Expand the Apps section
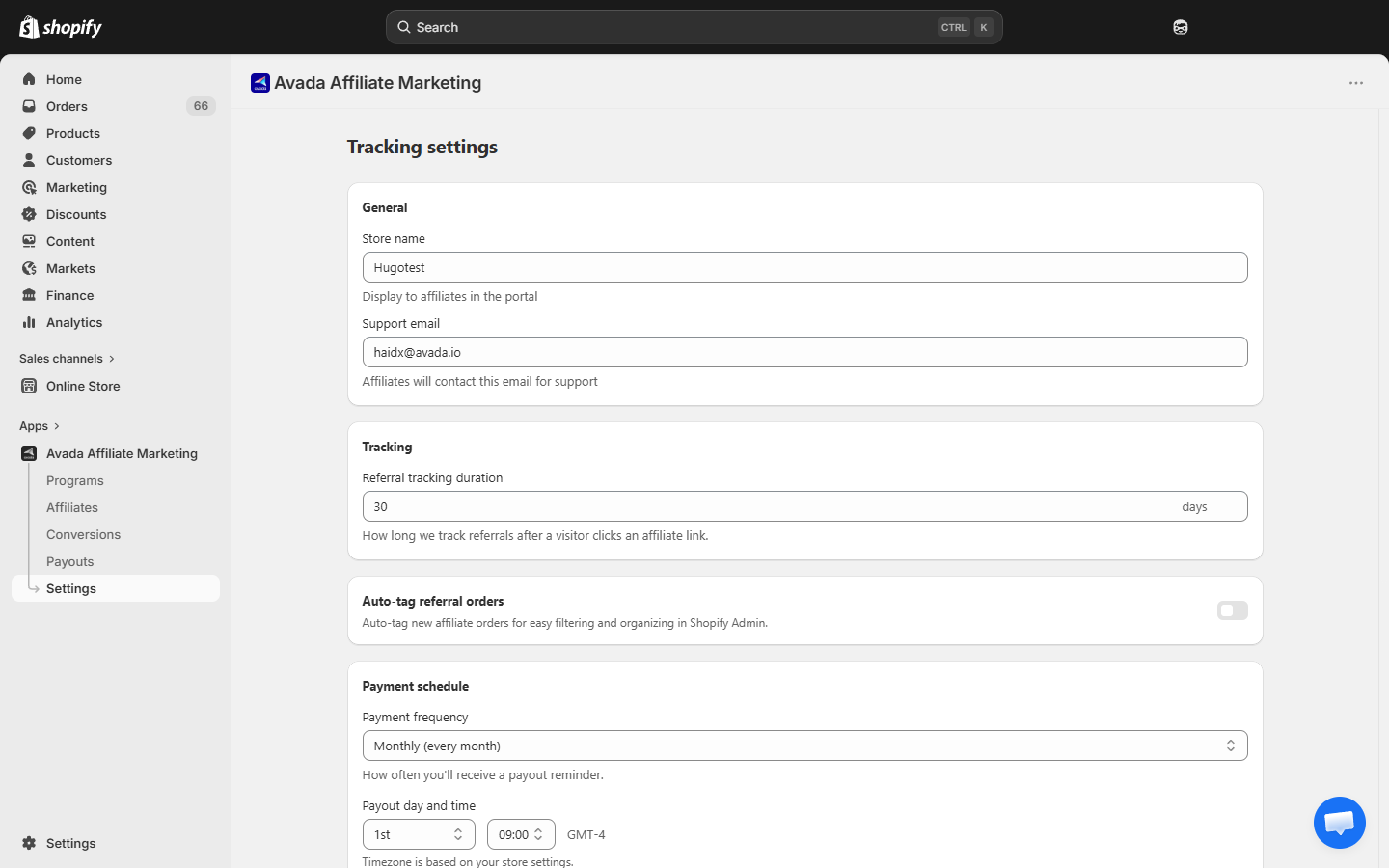The width and height of the screenshot is (1389, 868). tap(40, 426)
